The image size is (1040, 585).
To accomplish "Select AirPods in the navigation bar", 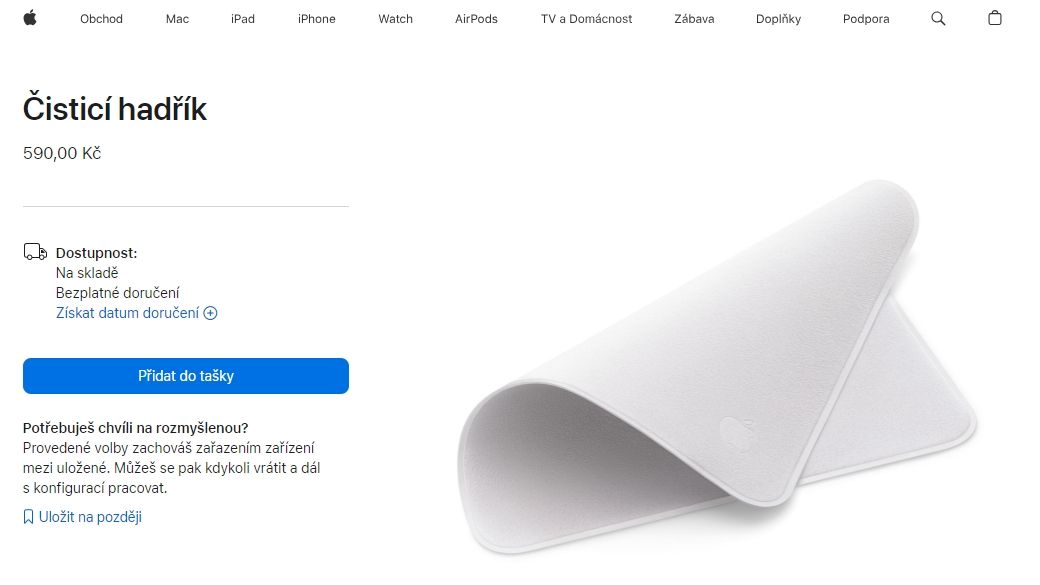I will [x=476, y=19].
